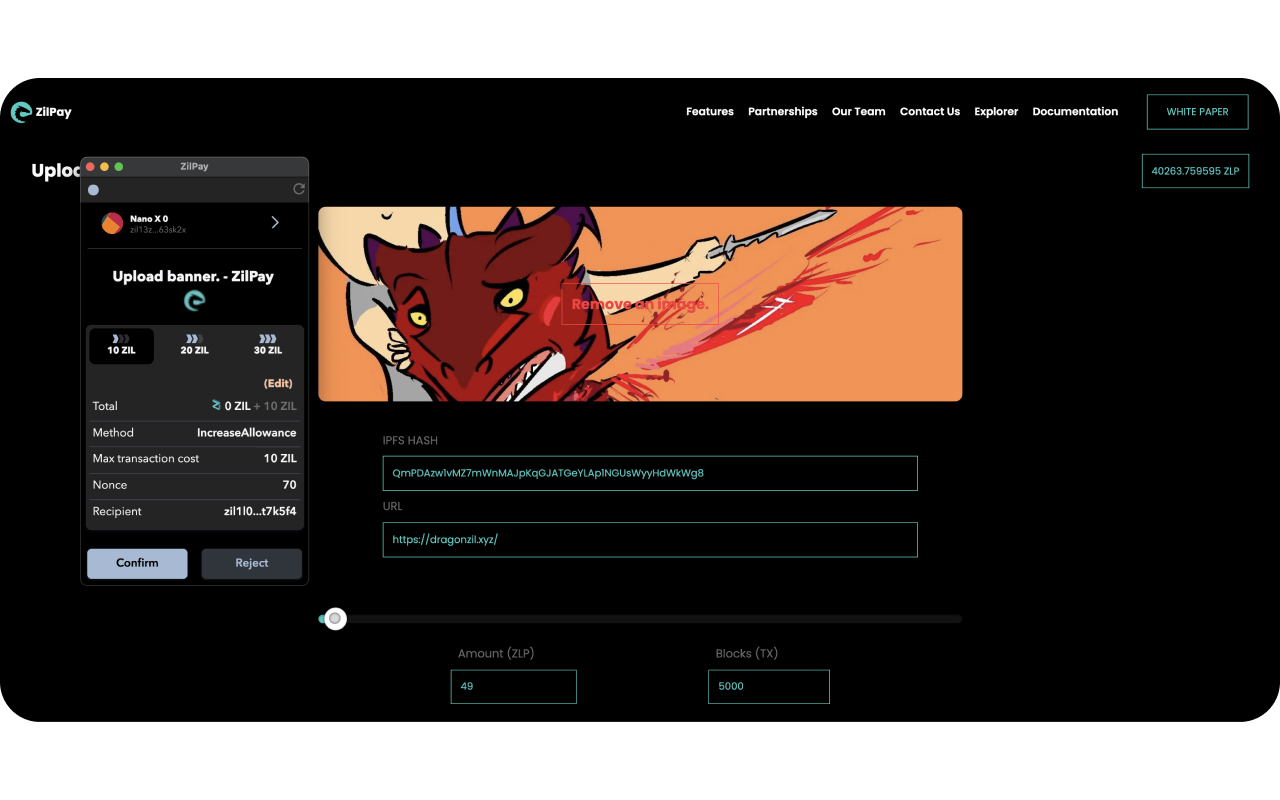Viewport: 1280px width, 800px height.
Task: Click the ZilPay logo in popup
Action: (194, 300)
